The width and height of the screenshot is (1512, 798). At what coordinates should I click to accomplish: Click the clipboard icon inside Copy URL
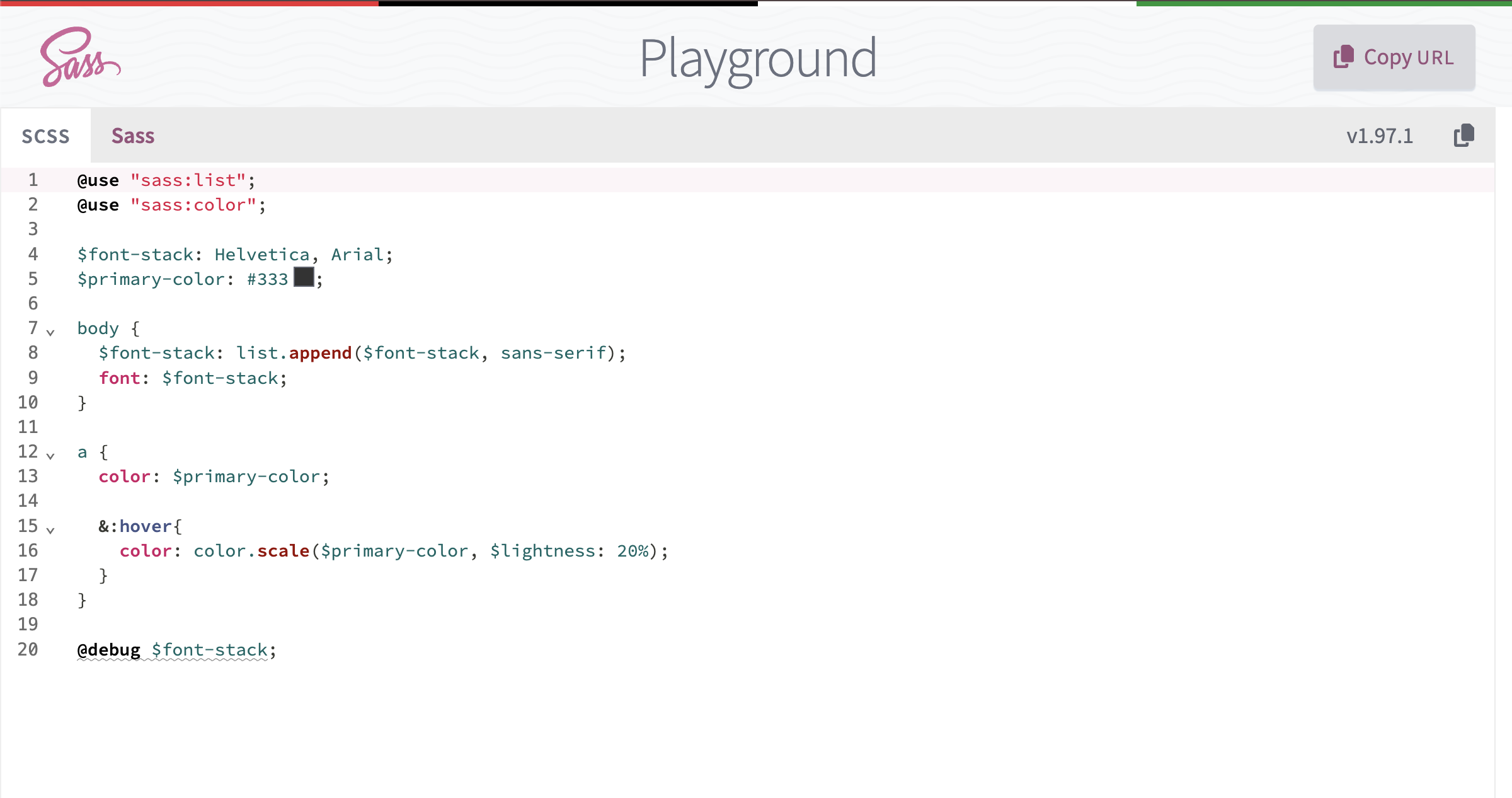click(1343, 57)
